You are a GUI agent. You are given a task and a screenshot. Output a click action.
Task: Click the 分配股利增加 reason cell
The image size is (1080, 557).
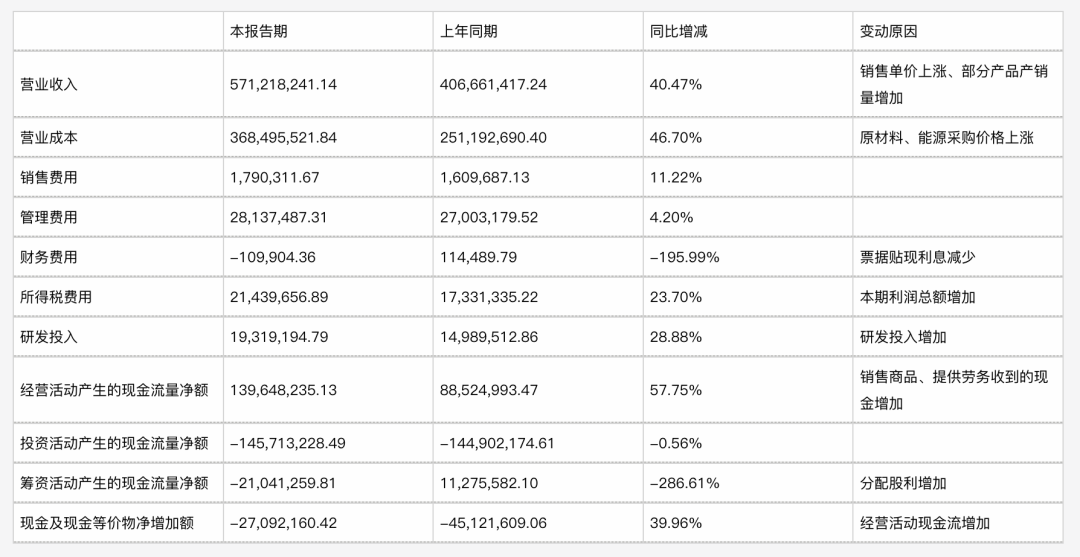(903, 483)
